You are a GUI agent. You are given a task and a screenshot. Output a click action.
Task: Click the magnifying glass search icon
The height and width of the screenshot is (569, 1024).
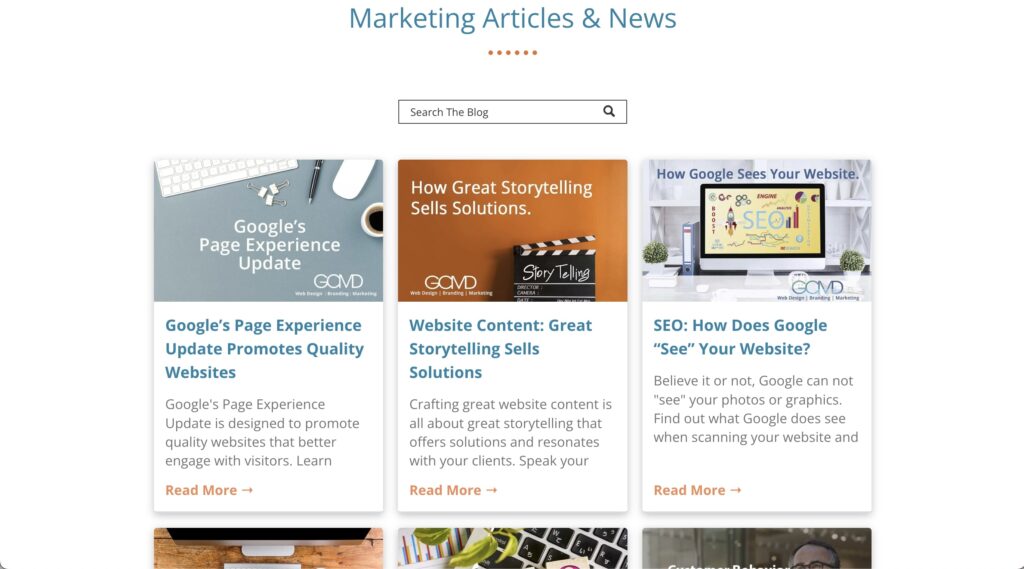609,112
